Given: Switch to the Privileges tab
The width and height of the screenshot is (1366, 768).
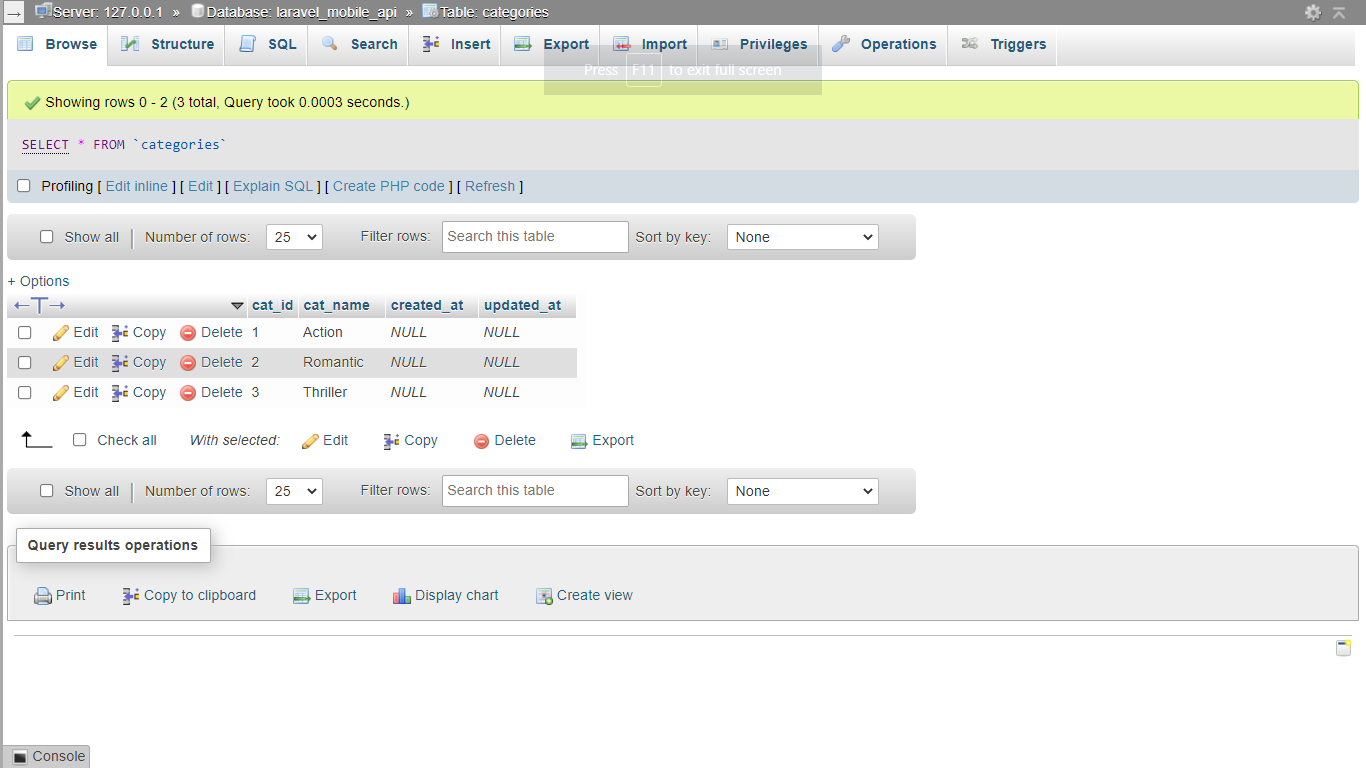Looking at the screenshot, I should 758,44.
